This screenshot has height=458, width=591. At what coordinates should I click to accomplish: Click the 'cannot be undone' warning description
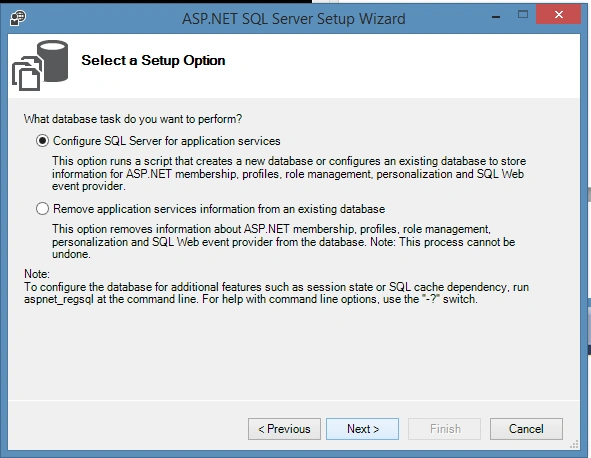283,241
